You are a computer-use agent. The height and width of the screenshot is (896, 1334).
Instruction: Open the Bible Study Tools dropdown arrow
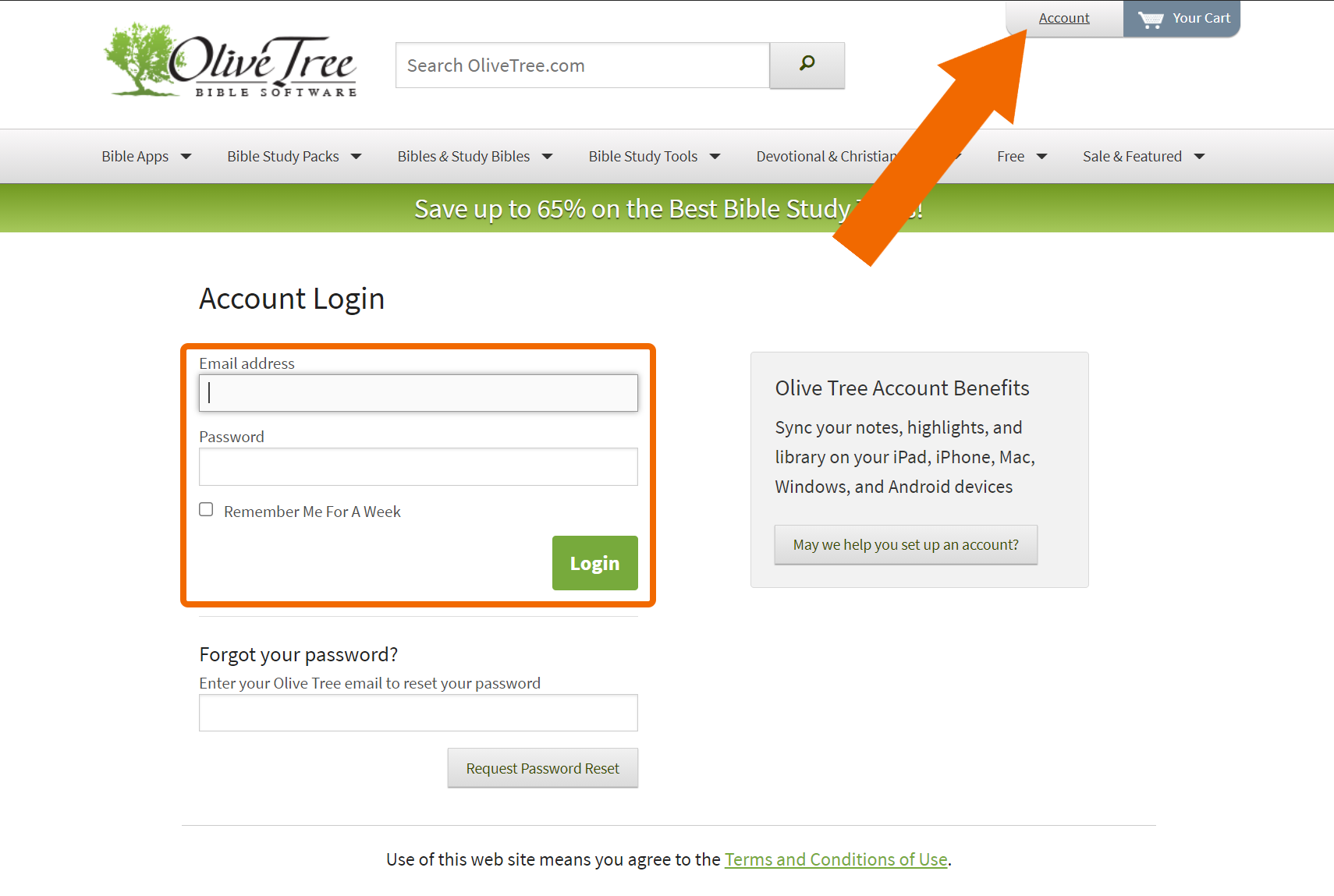click(x=715, y=157)
